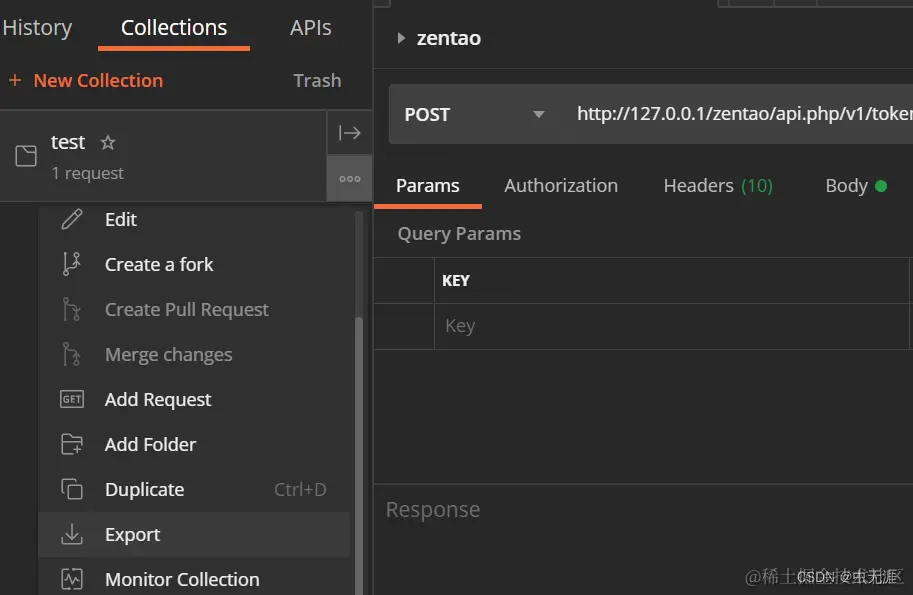913x595 pixels.
Task: Click the Key input field in Query Params
Action: click(671, 326)
